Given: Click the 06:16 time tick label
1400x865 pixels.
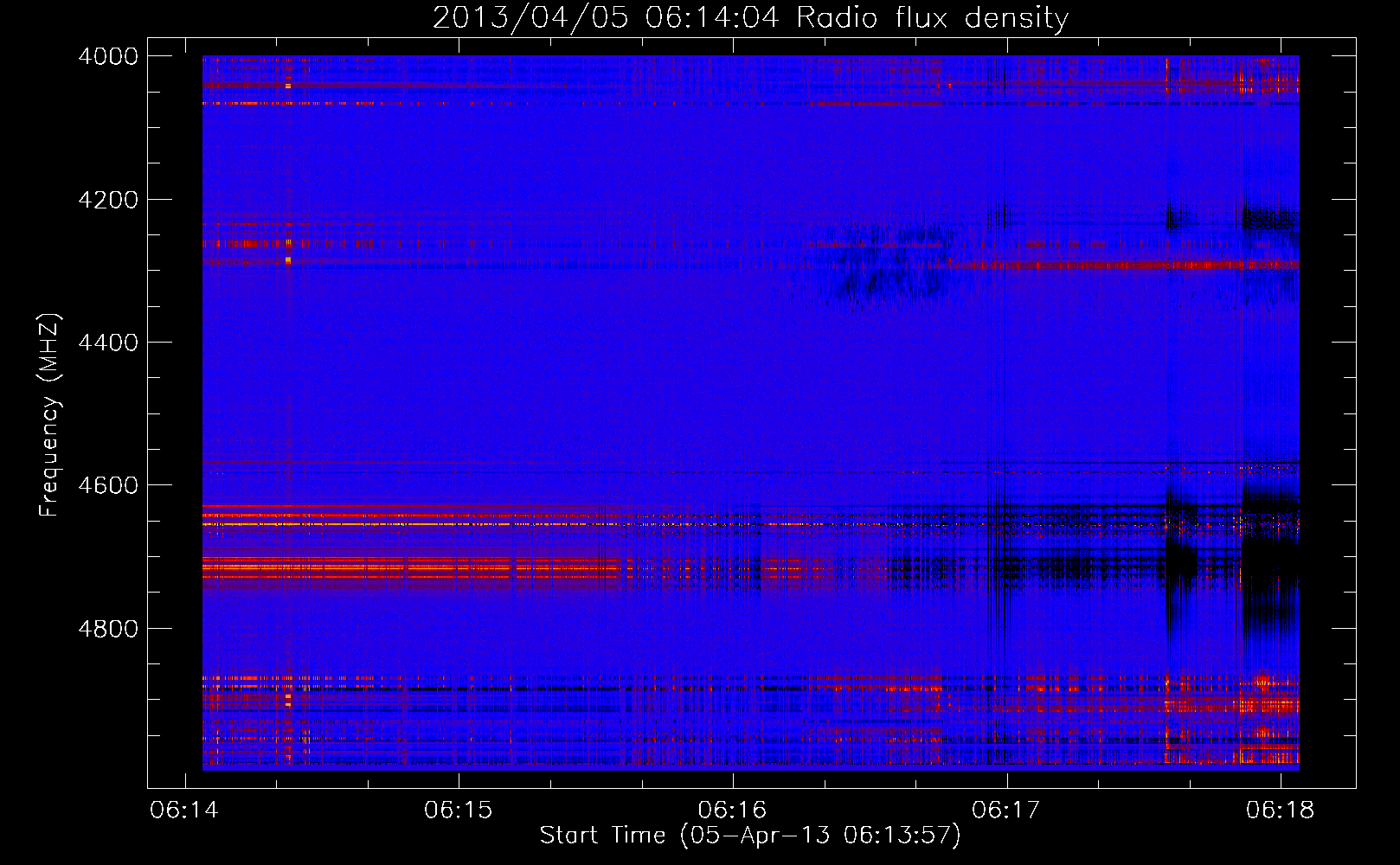Looking at the screenshot, I should (732, 811).
